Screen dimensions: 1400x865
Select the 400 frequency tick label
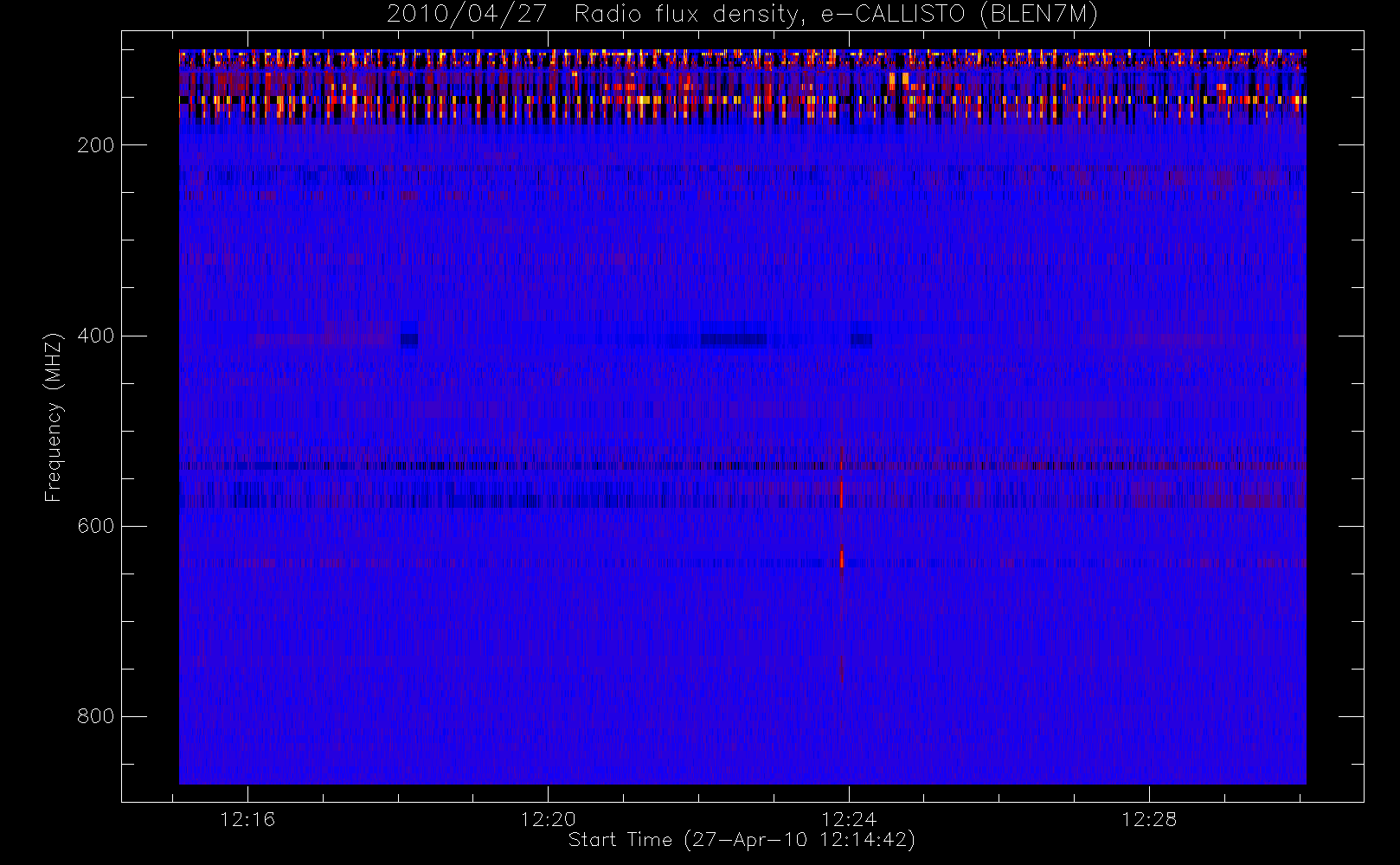pos(95,336)
